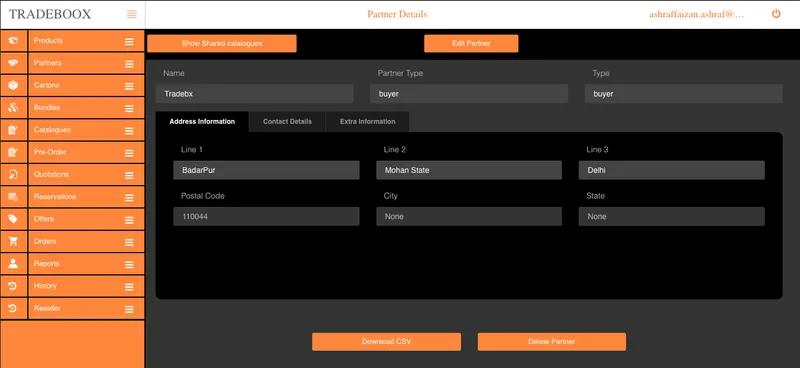Click the Name field containing Tradebx
The height and width of the screenshot is (368, 800).
coord(255,94)
